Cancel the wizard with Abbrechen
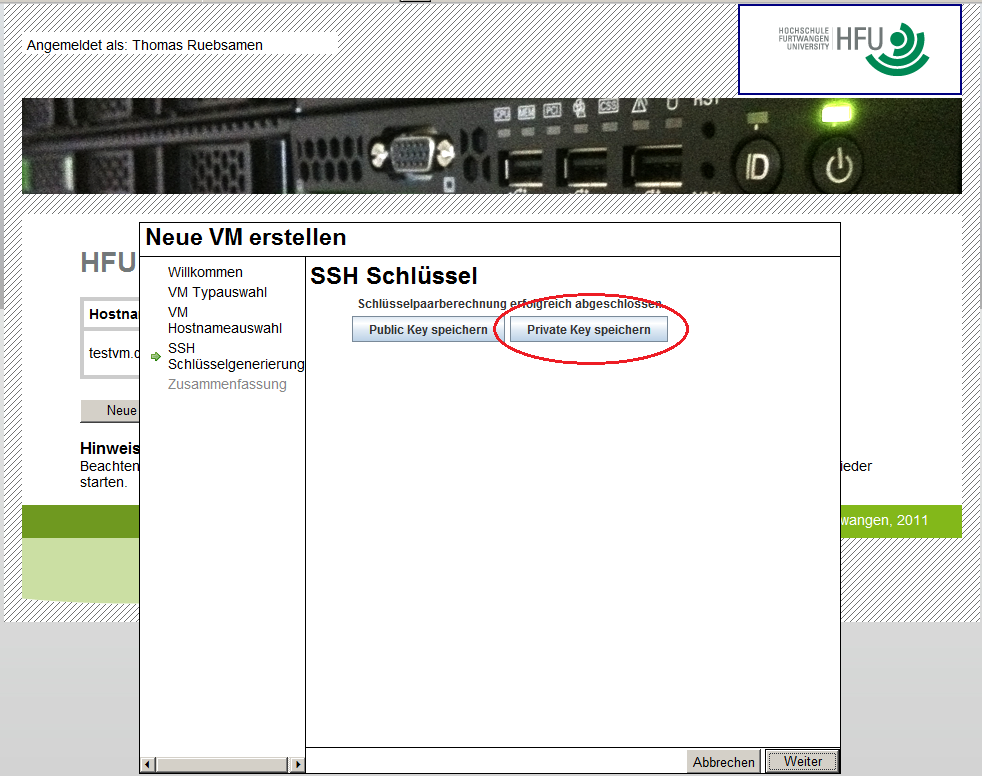Image resolution: width=982 pixels, height=776 pixels. coord(723,761)
